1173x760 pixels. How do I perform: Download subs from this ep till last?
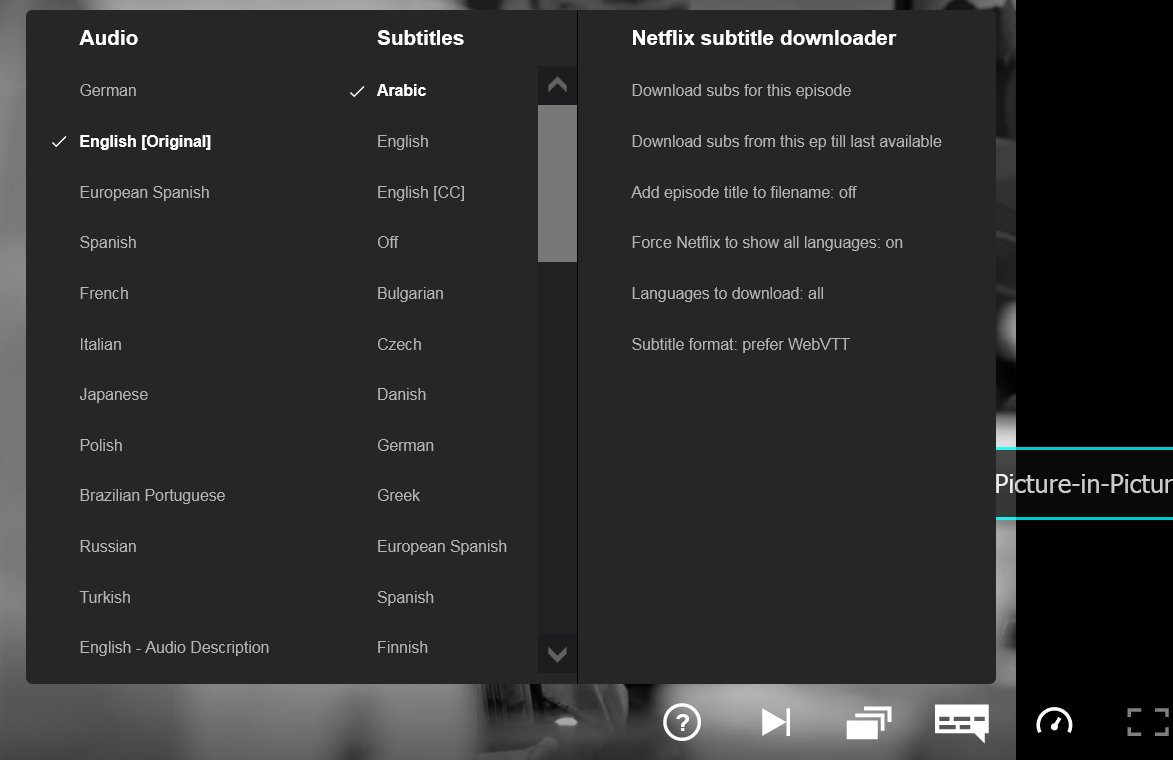coord(786,141)
